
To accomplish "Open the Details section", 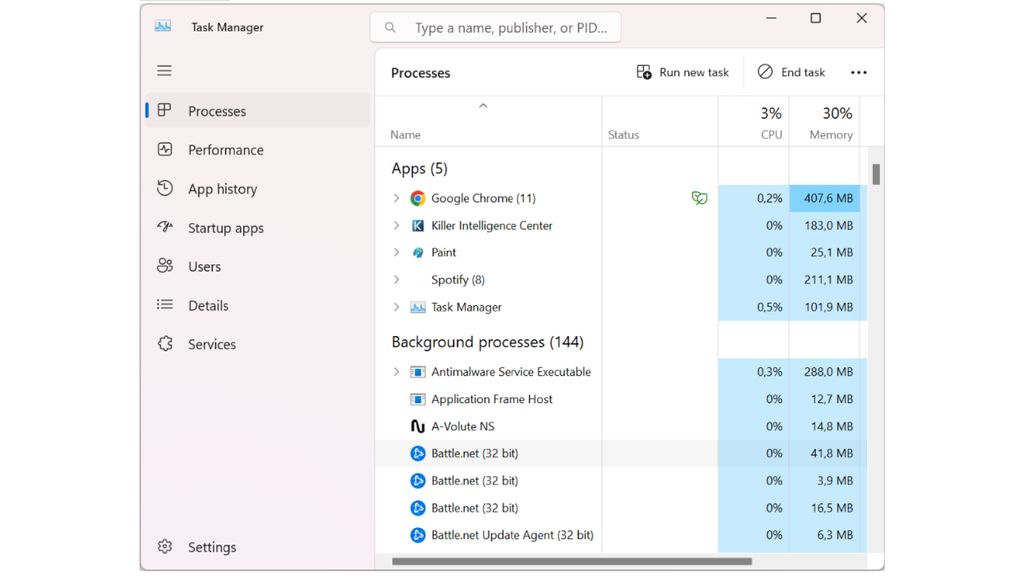I will point(208,305).
